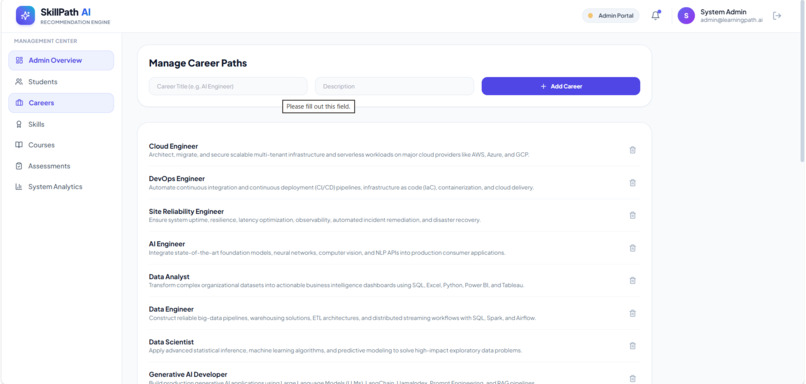Click the SkillPath AI sparkle logo
This screenshot has width=806, height=384.
[x=25, y=15]
